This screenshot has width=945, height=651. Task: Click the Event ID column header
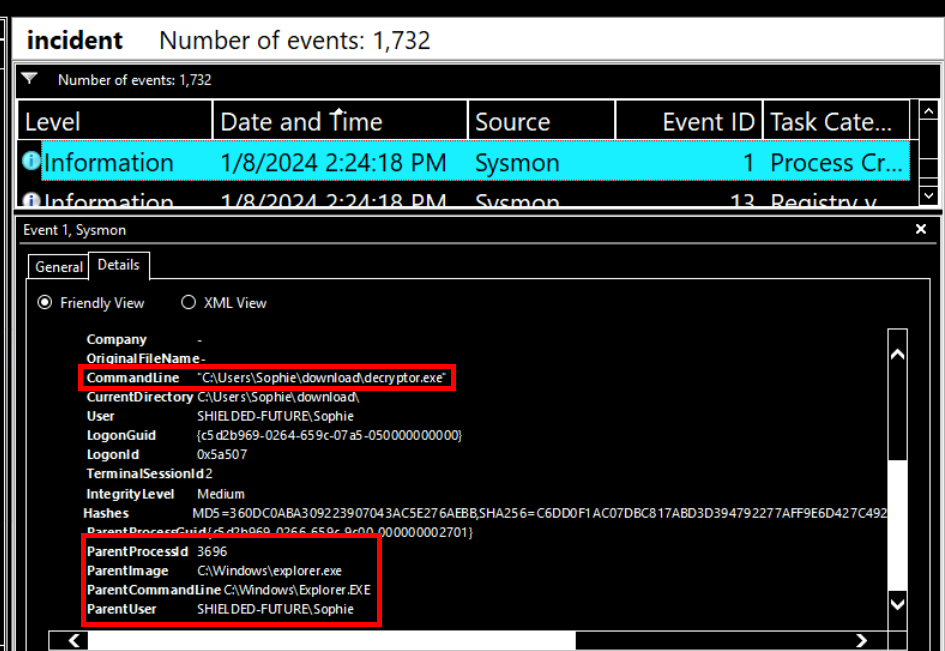pos(688,122)
